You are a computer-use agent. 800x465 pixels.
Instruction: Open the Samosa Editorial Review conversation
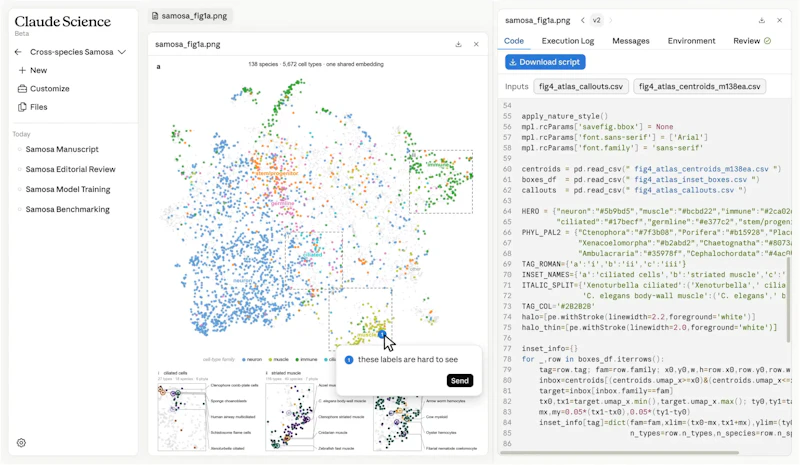tap(70, 169)
